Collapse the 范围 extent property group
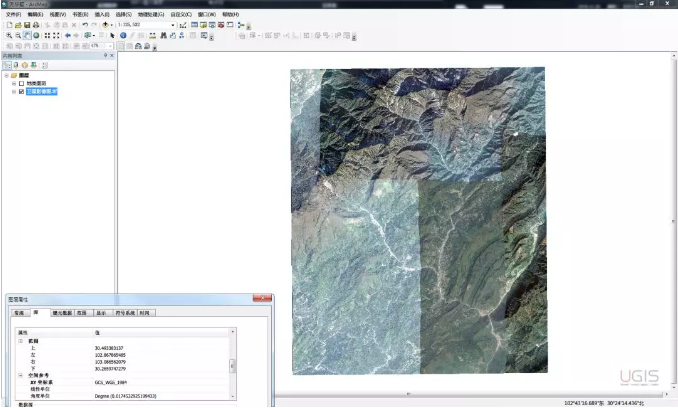The width and height of the screenshot is (678, 408). click(x=20, y=341)
